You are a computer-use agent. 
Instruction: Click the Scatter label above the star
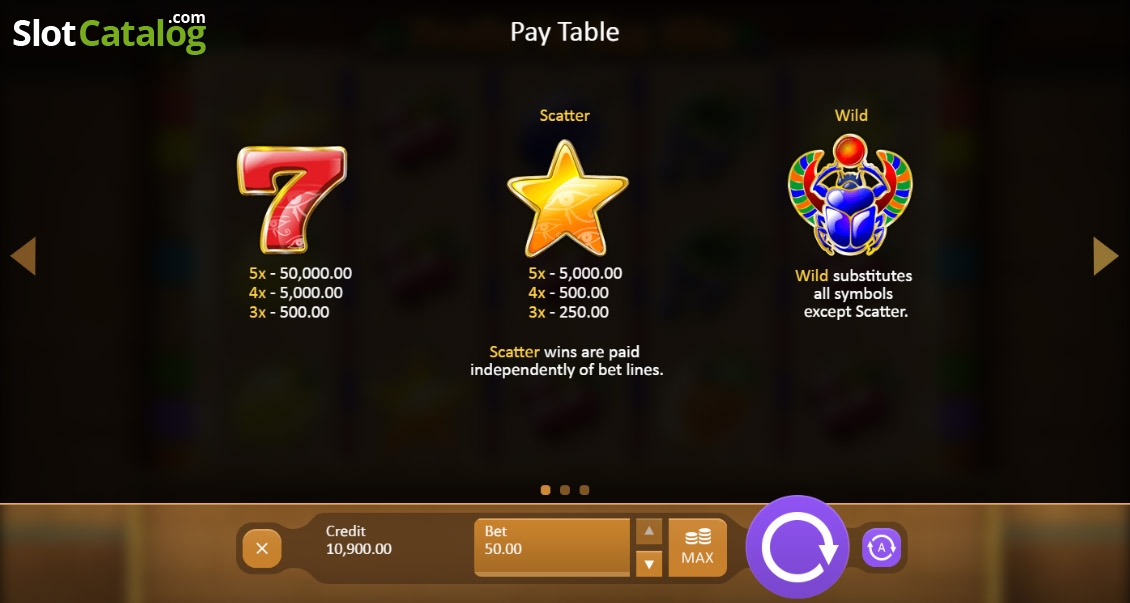[x=565, y=115]
